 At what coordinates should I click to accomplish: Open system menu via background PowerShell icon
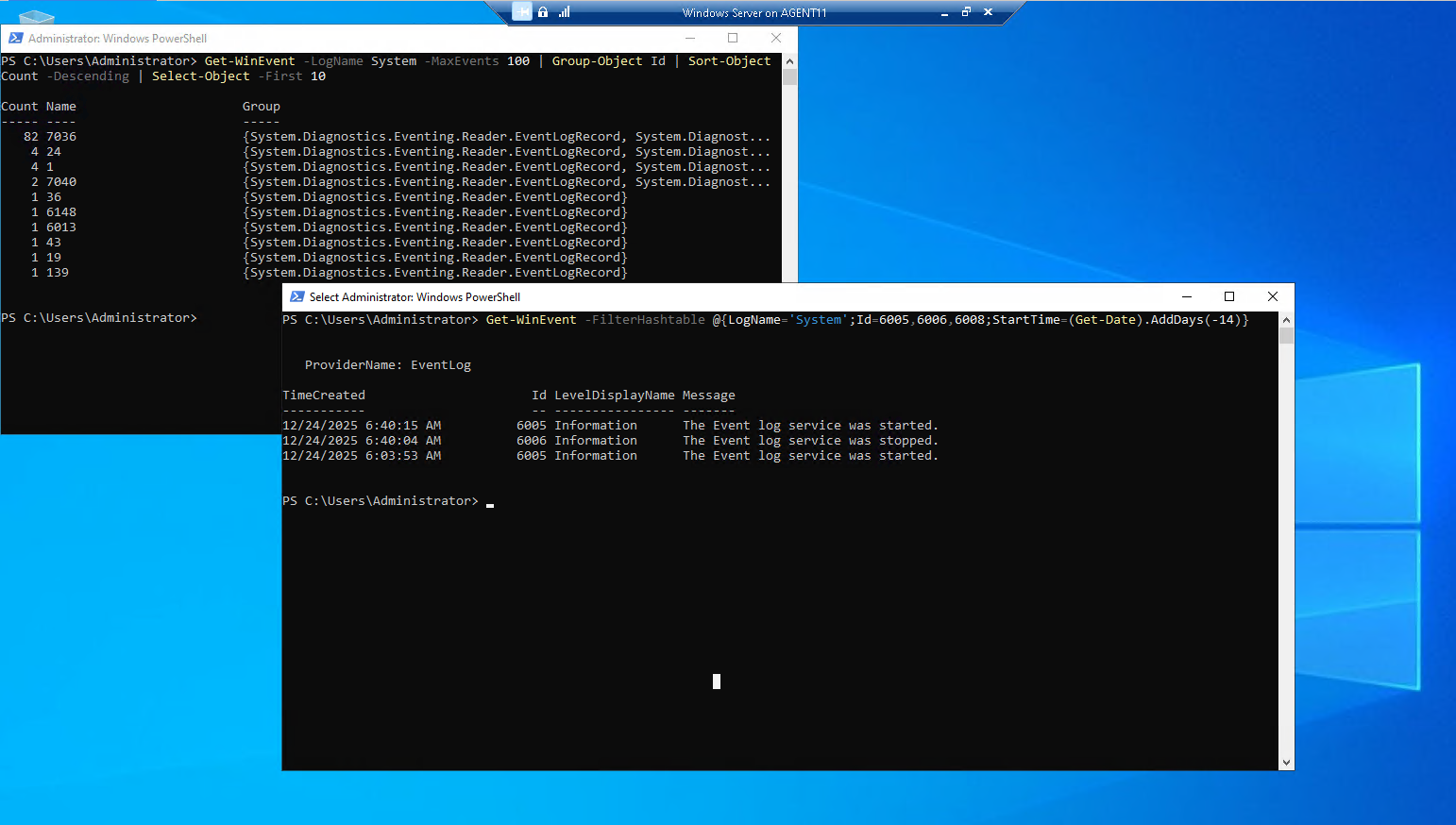point(15,39)
